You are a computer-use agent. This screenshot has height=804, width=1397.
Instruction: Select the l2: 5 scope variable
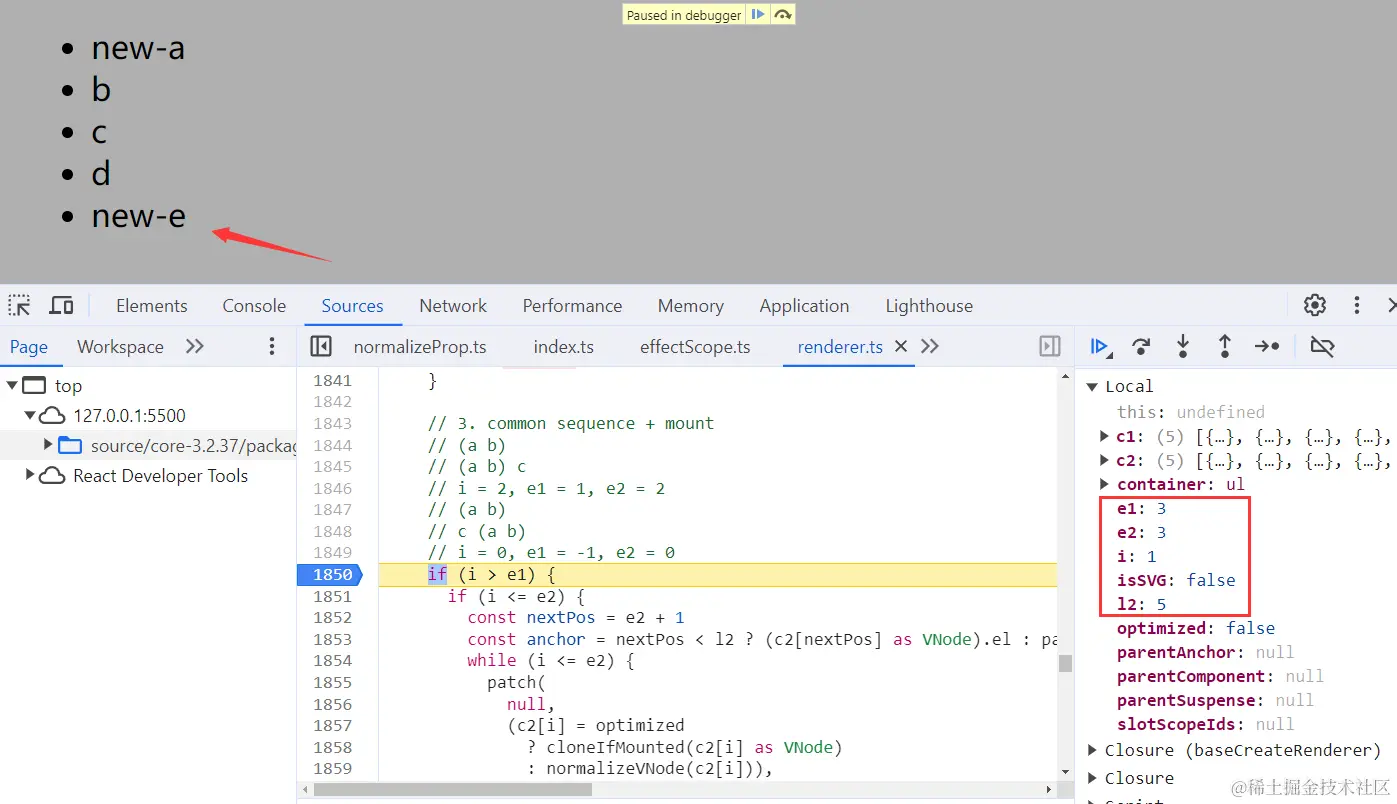pos(1141,604)
